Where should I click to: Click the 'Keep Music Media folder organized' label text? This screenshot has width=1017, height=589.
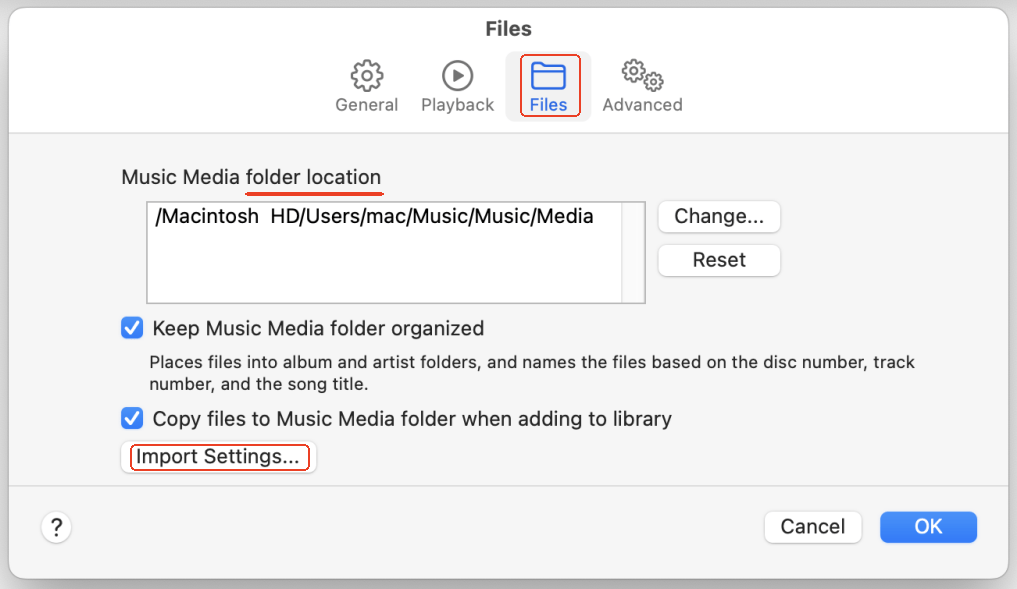coord(318,328)
